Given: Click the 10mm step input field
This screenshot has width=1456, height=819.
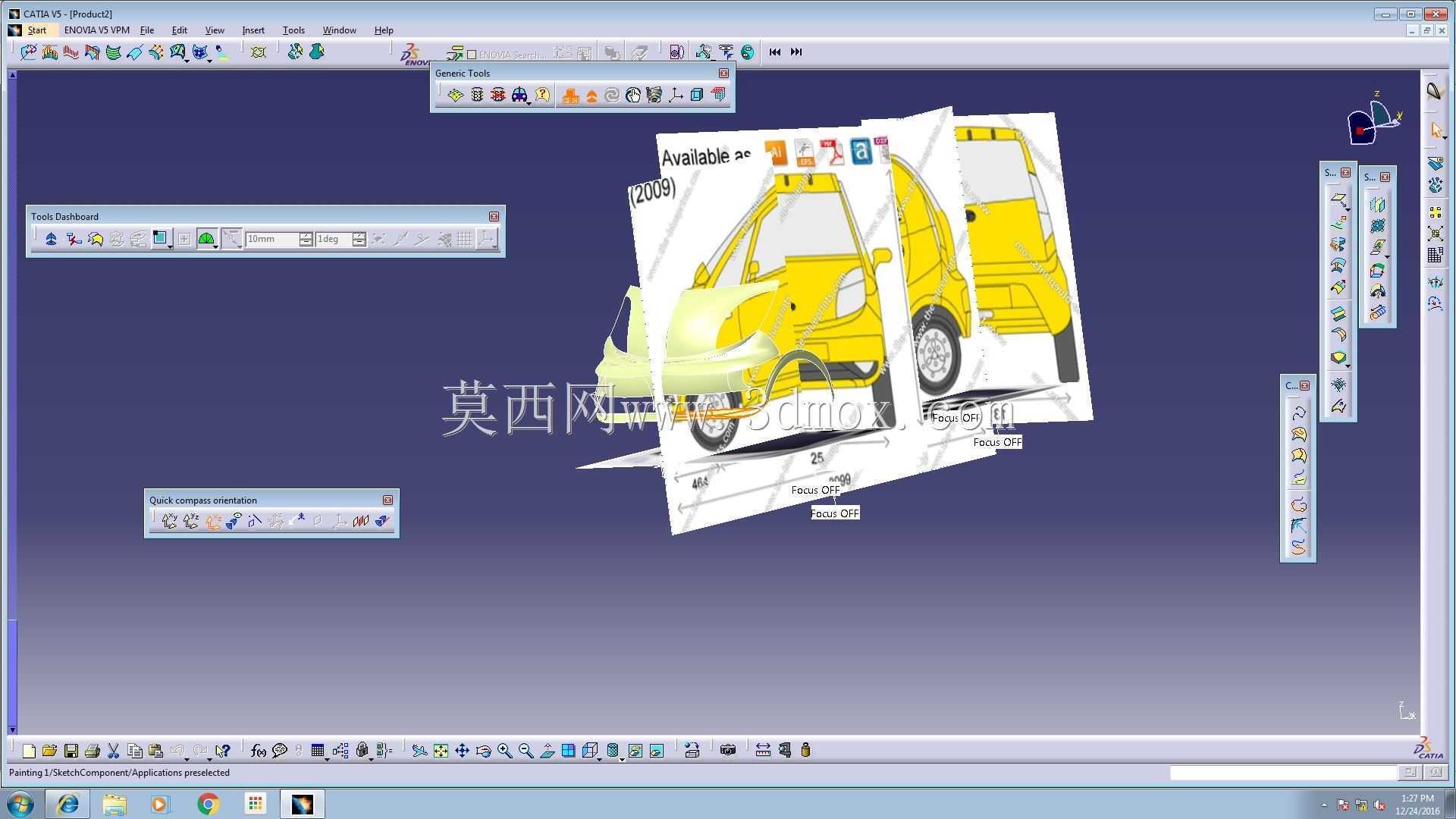Looking at the screenshot, I should [272, 240].
